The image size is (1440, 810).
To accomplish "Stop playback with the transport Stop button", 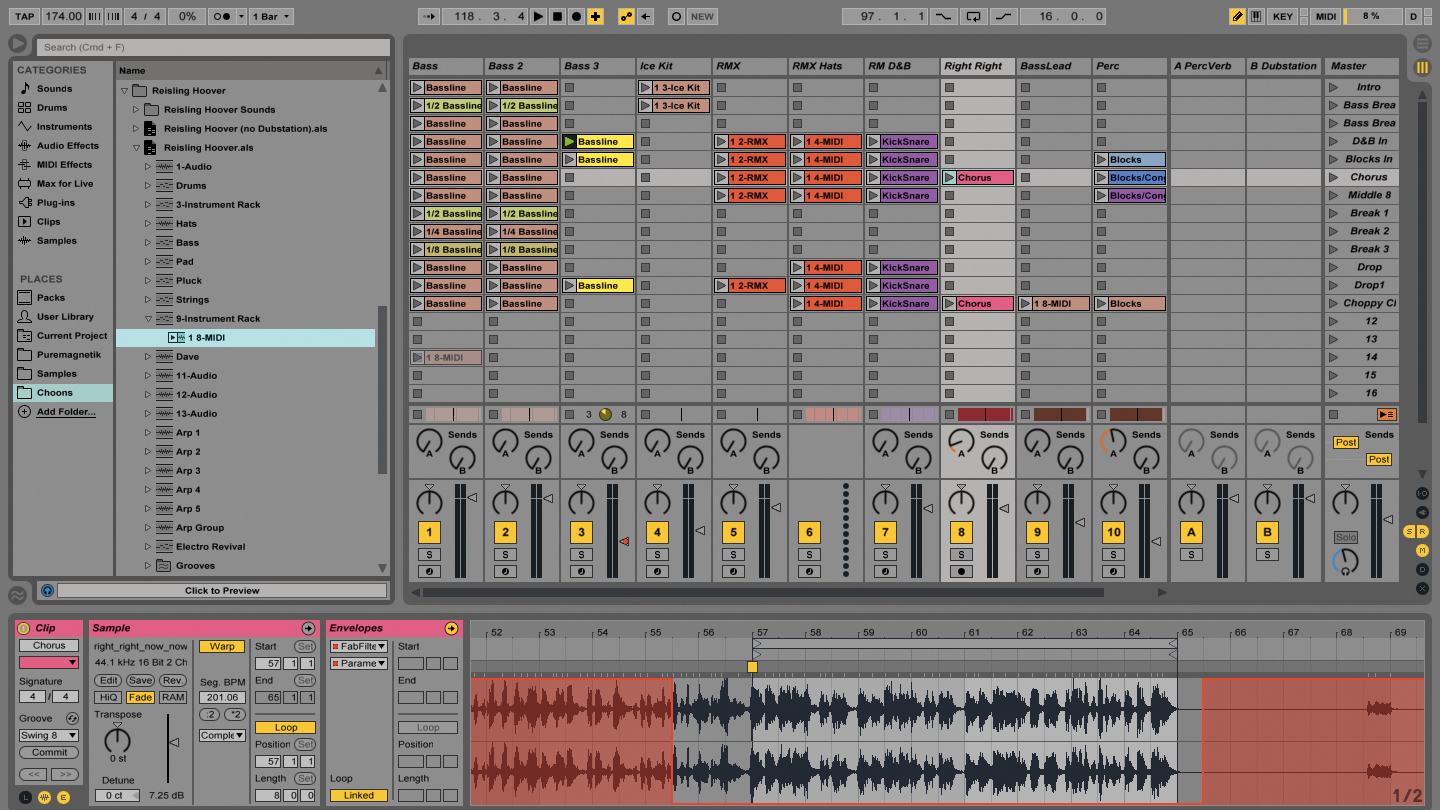I will click(557, 16).
